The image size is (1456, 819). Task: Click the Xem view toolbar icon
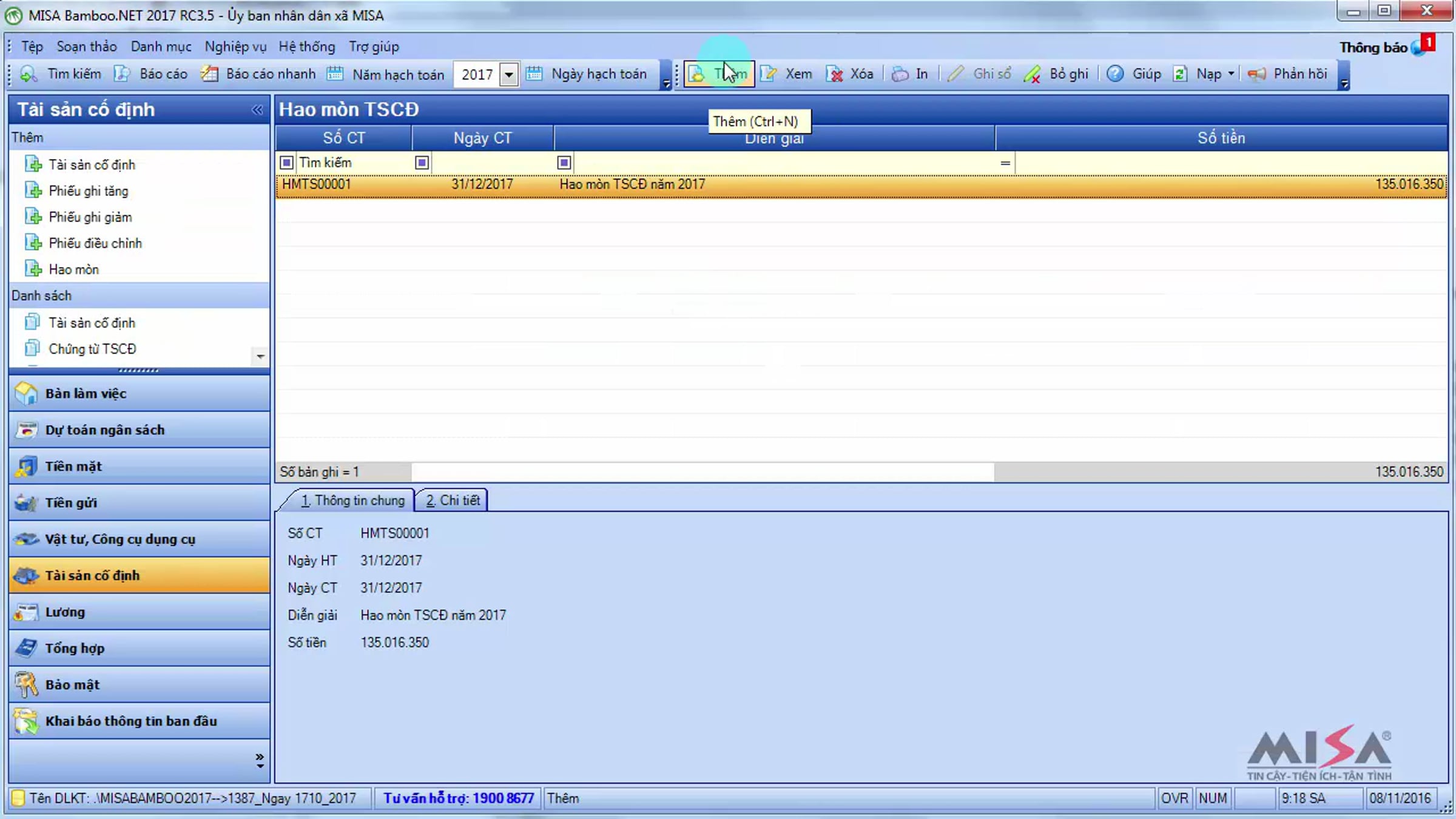[769, 74]
